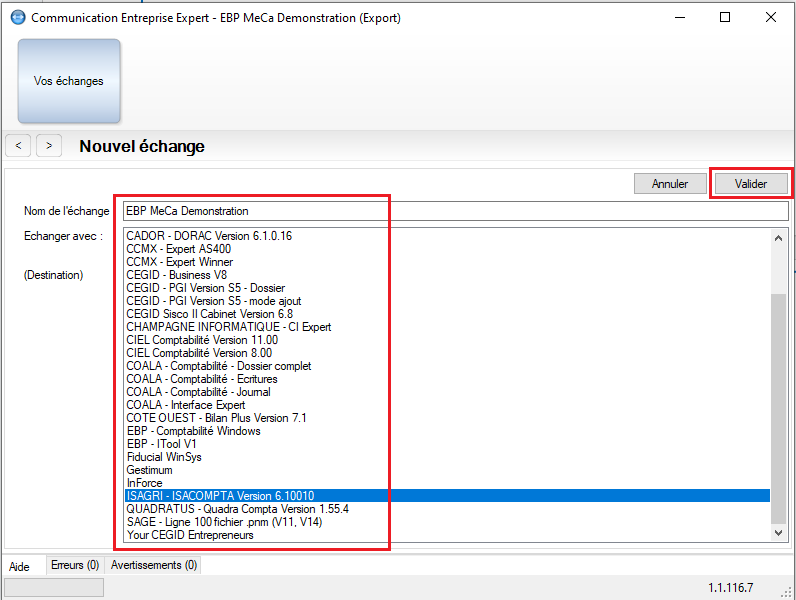Select COALA - Comptabilité - Journal
The image size is (796, 600).
[447, 392]
